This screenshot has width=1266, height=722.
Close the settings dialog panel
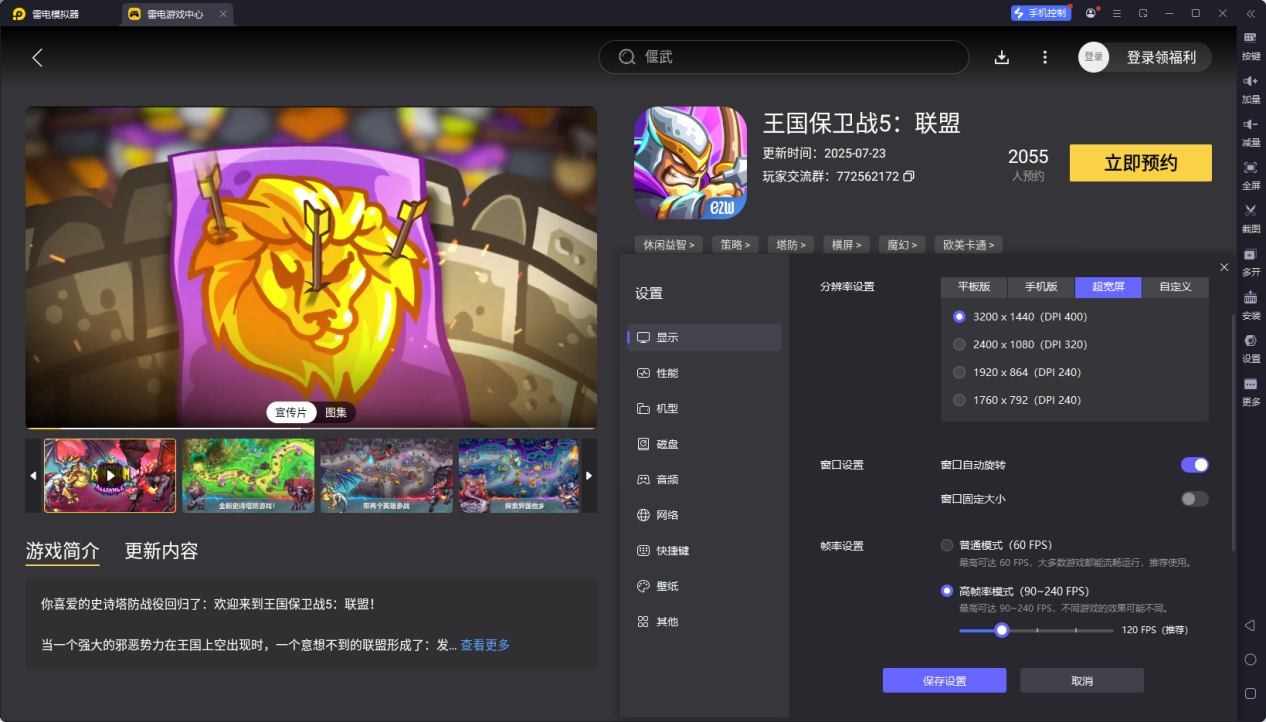click(x=1224, y=267)
